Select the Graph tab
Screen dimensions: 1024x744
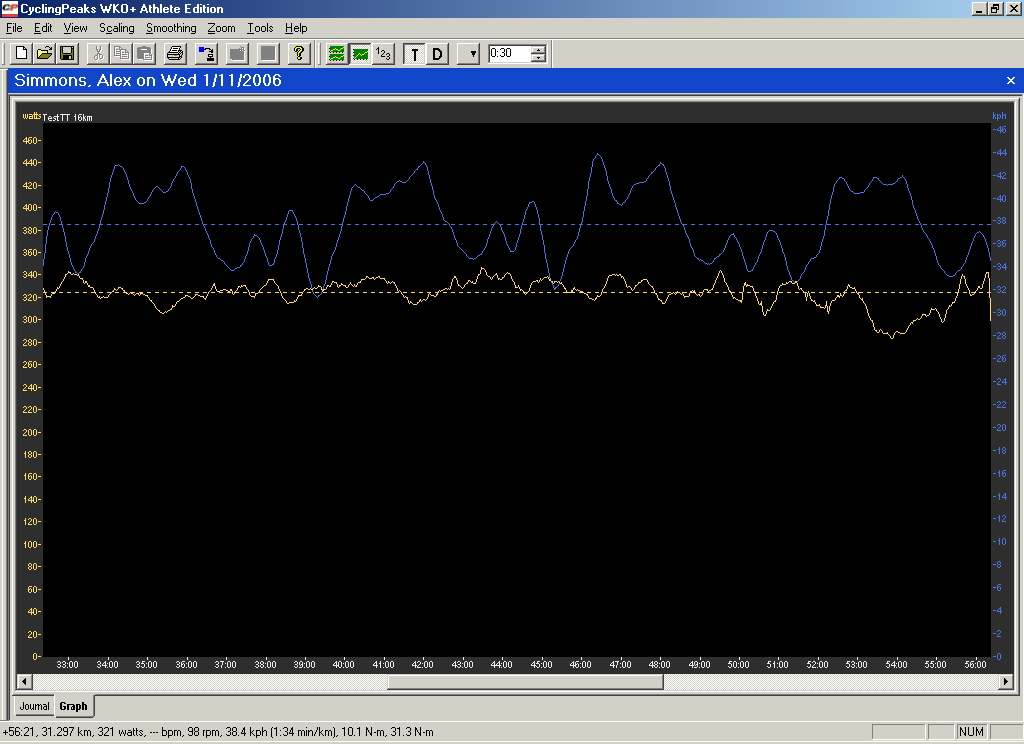(x=73, y=706)
